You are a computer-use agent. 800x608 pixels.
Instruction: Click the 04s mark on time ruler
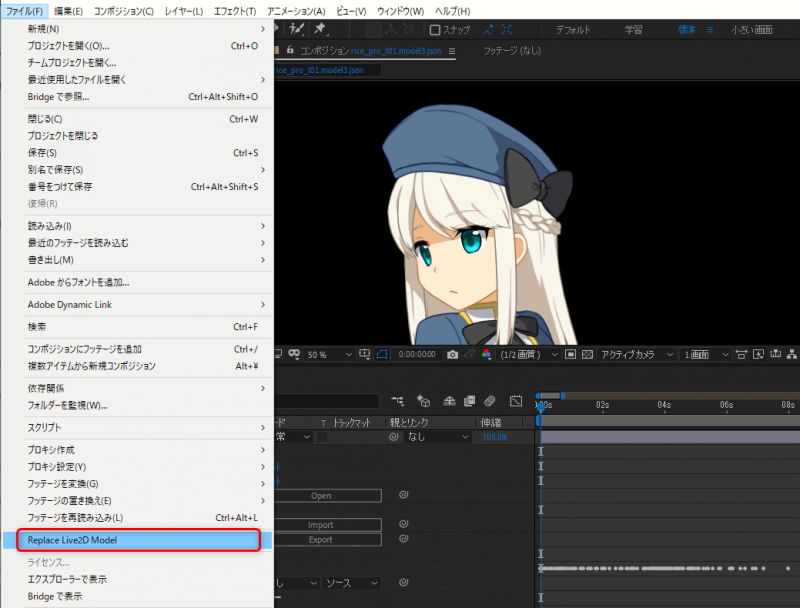664,405
